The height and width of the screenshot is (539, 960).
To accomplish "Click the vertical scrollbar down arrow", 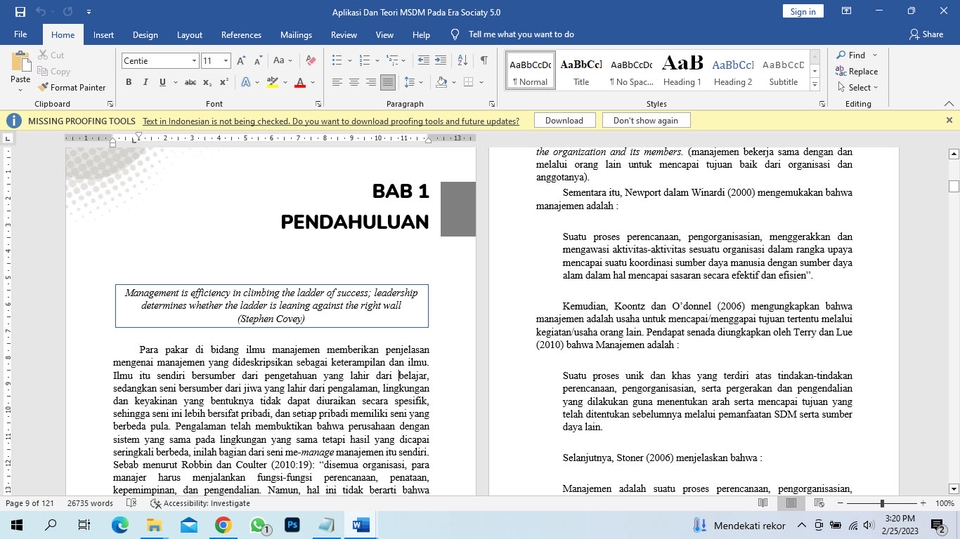I will coord(953,489).
